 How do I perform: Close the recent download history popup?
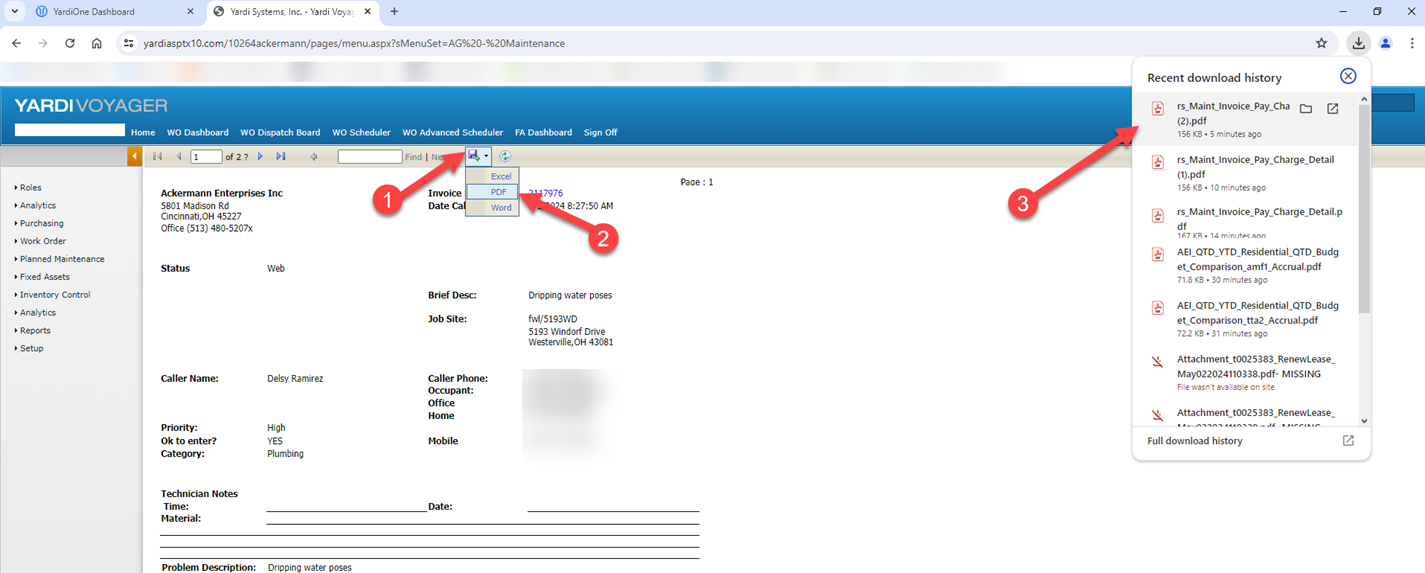coord(1347,76)
